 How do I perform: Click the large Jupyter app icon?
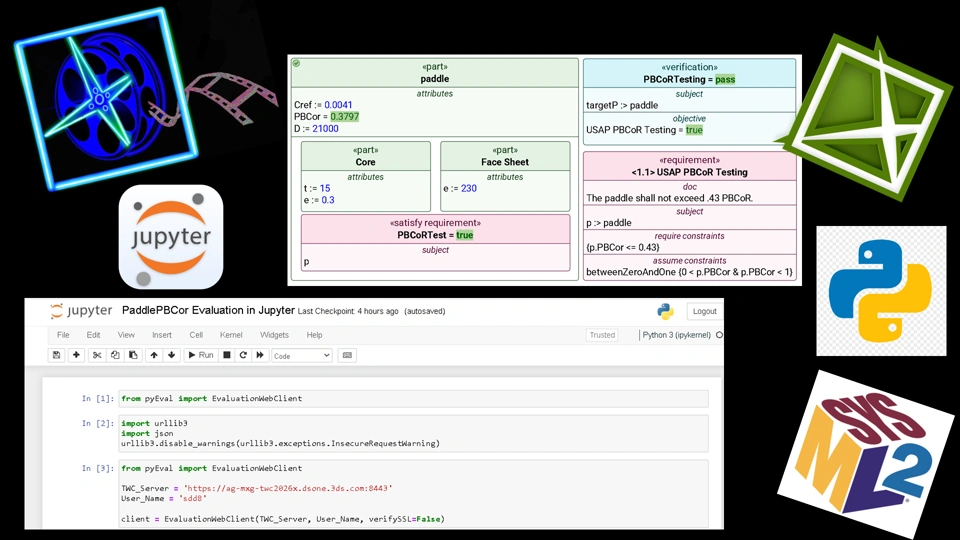(171, 237)
